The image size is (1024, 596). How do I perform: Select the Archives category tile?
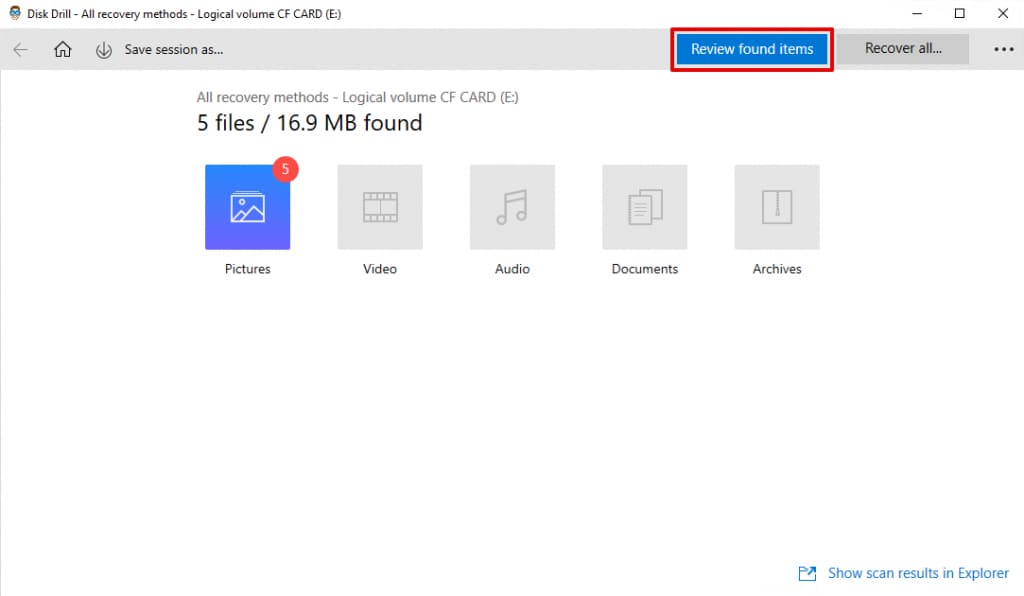click(777, 207)
